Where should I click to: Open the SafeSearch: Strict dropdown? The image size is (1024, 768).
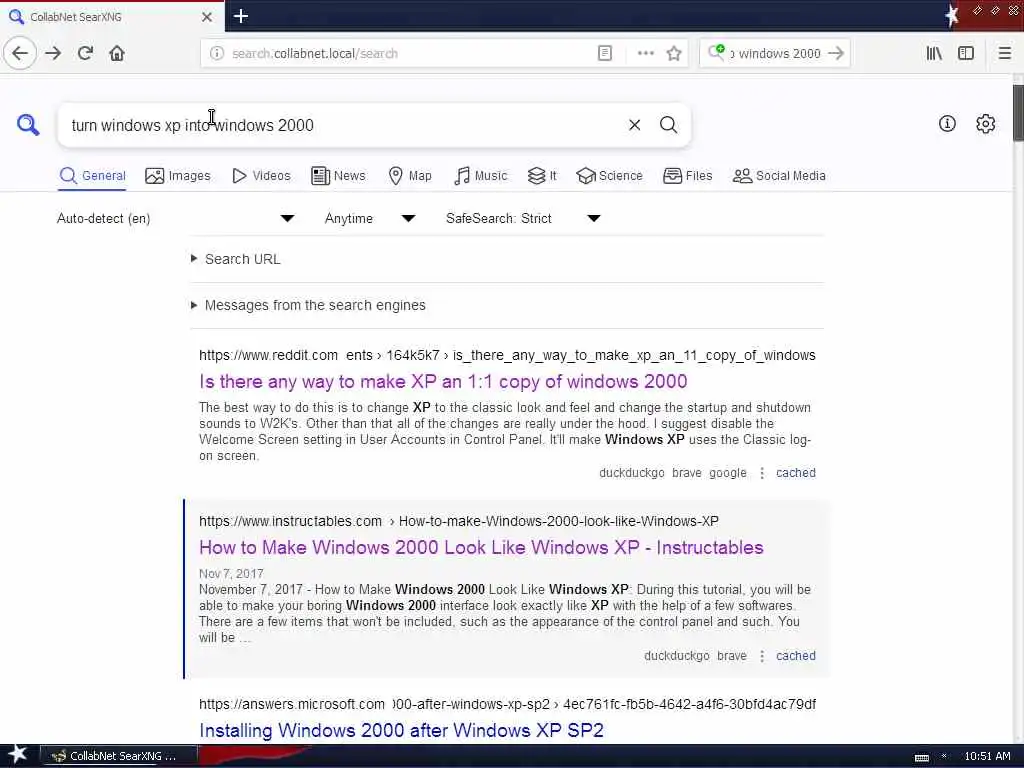(523, 218)
